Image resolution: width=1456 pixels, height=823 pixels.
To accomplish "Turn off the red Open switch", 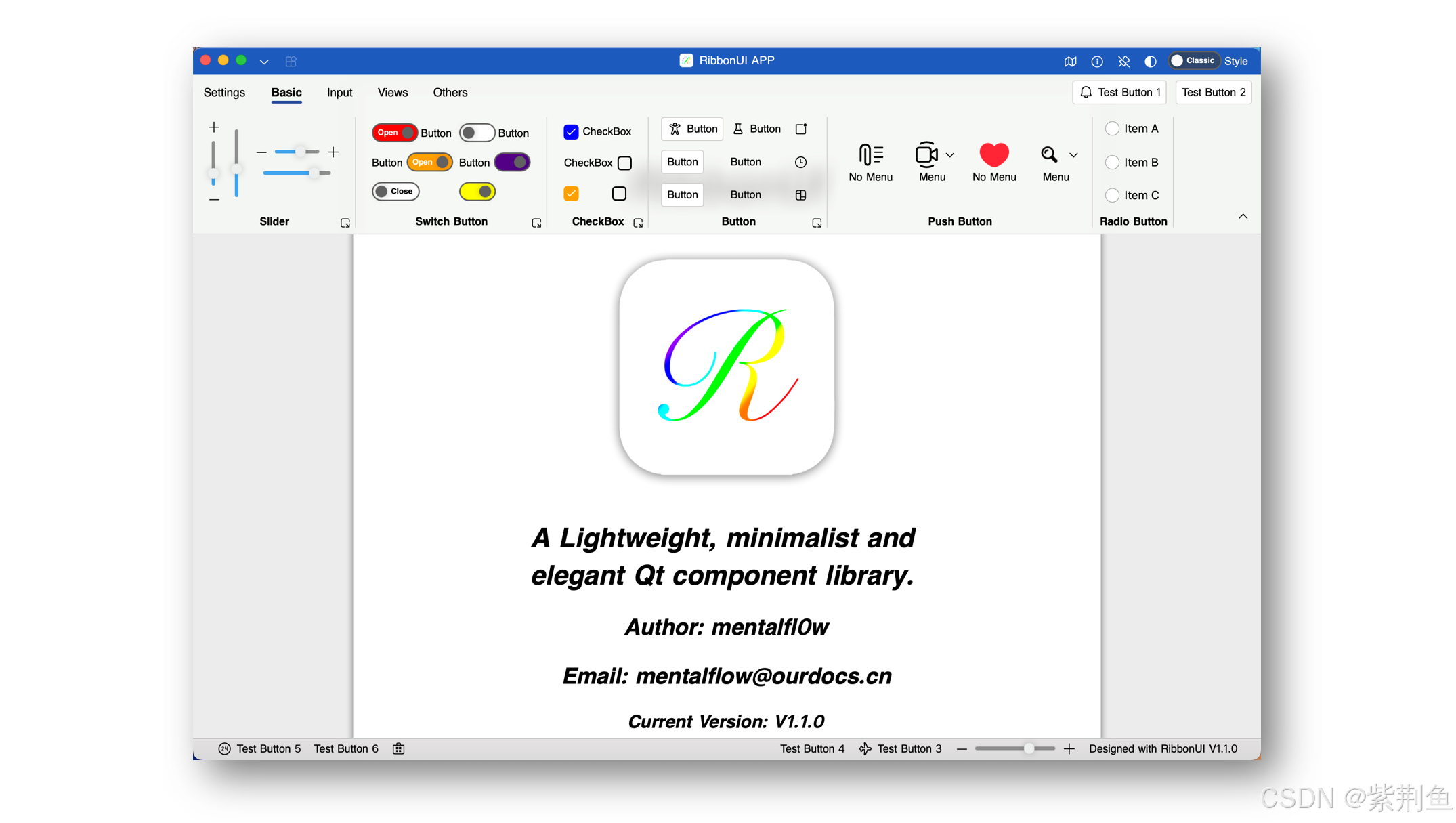I will 394,133.
